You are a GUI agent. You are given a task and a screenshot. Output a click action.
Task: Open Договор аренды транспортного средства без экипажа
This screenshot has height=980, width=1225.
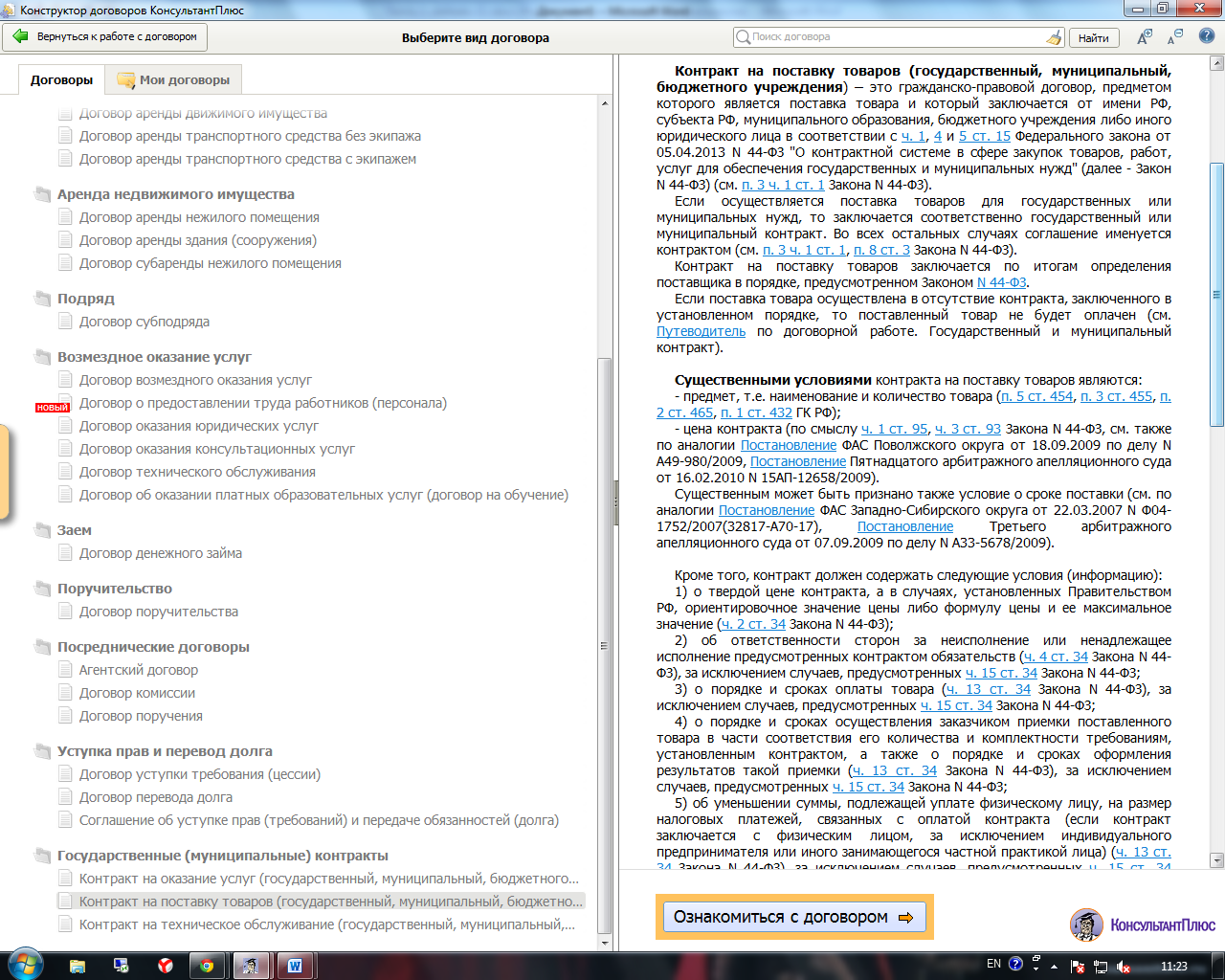coord(250,136)
